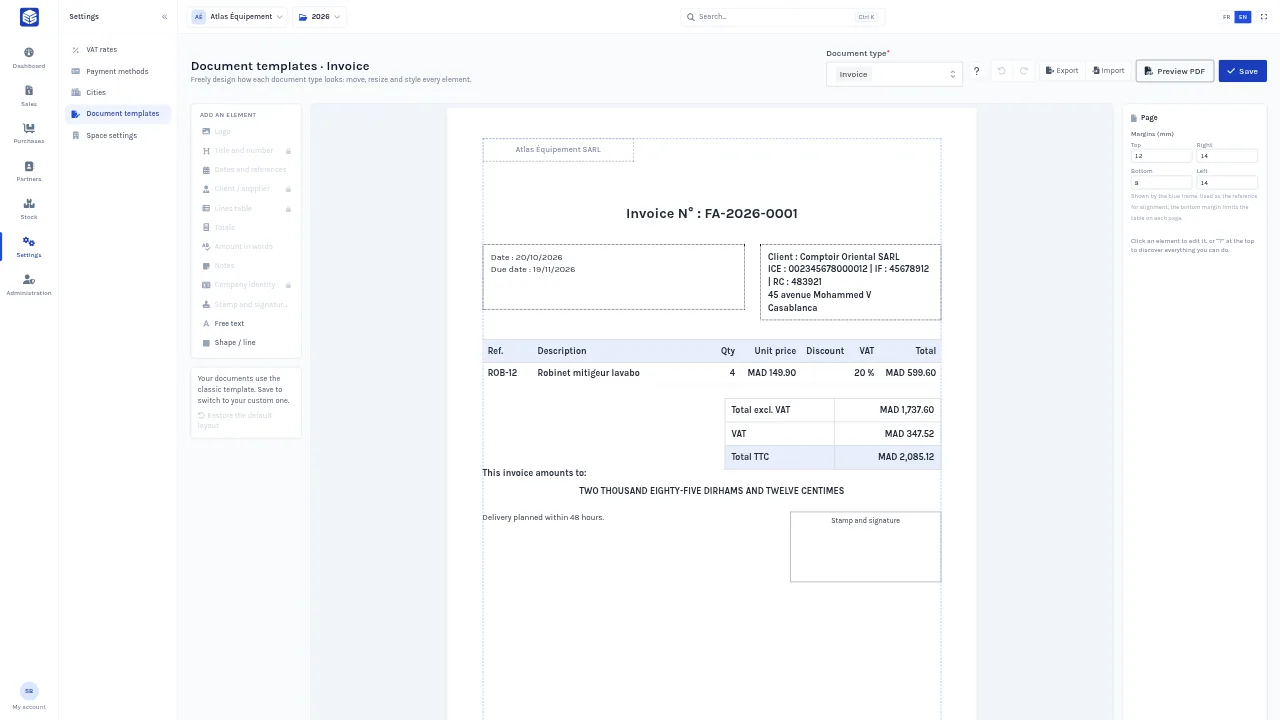Click the redo arrow icon
1280x720 pixels.
coord(1023,71)
